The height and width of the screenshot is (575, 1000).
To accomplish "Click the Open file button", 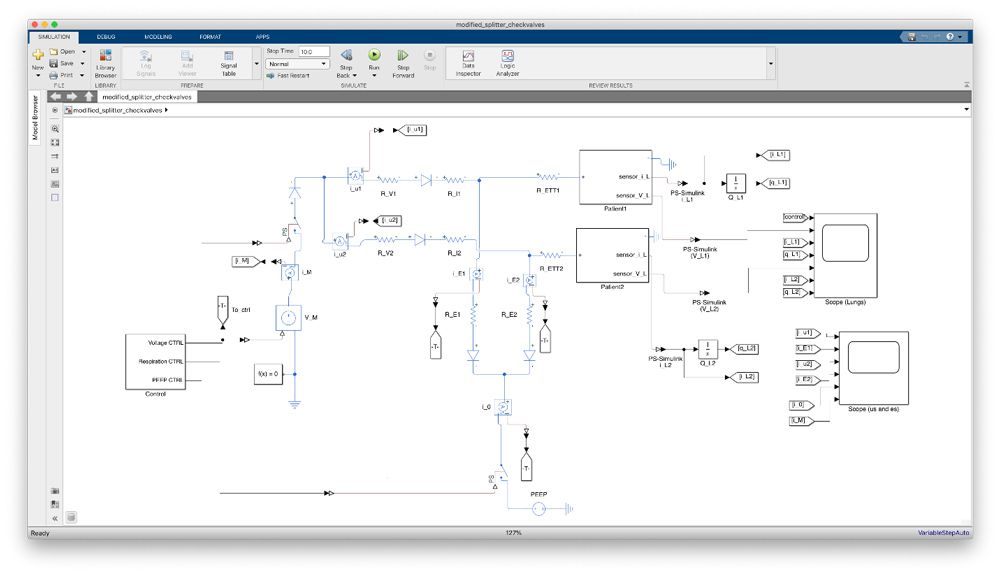I will pos(64,51).
